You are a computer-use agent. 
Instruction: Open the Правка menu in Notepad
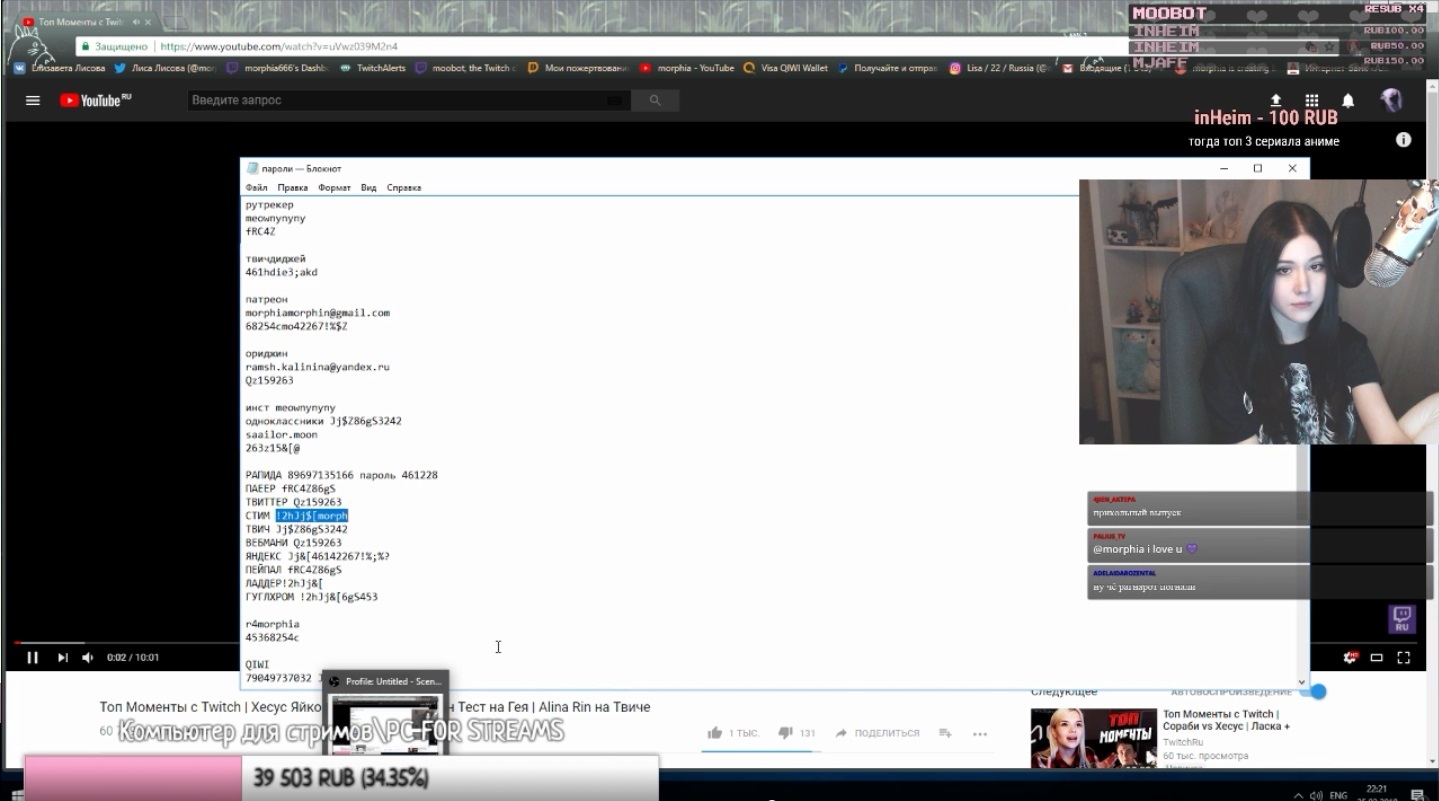pos(293,187)
